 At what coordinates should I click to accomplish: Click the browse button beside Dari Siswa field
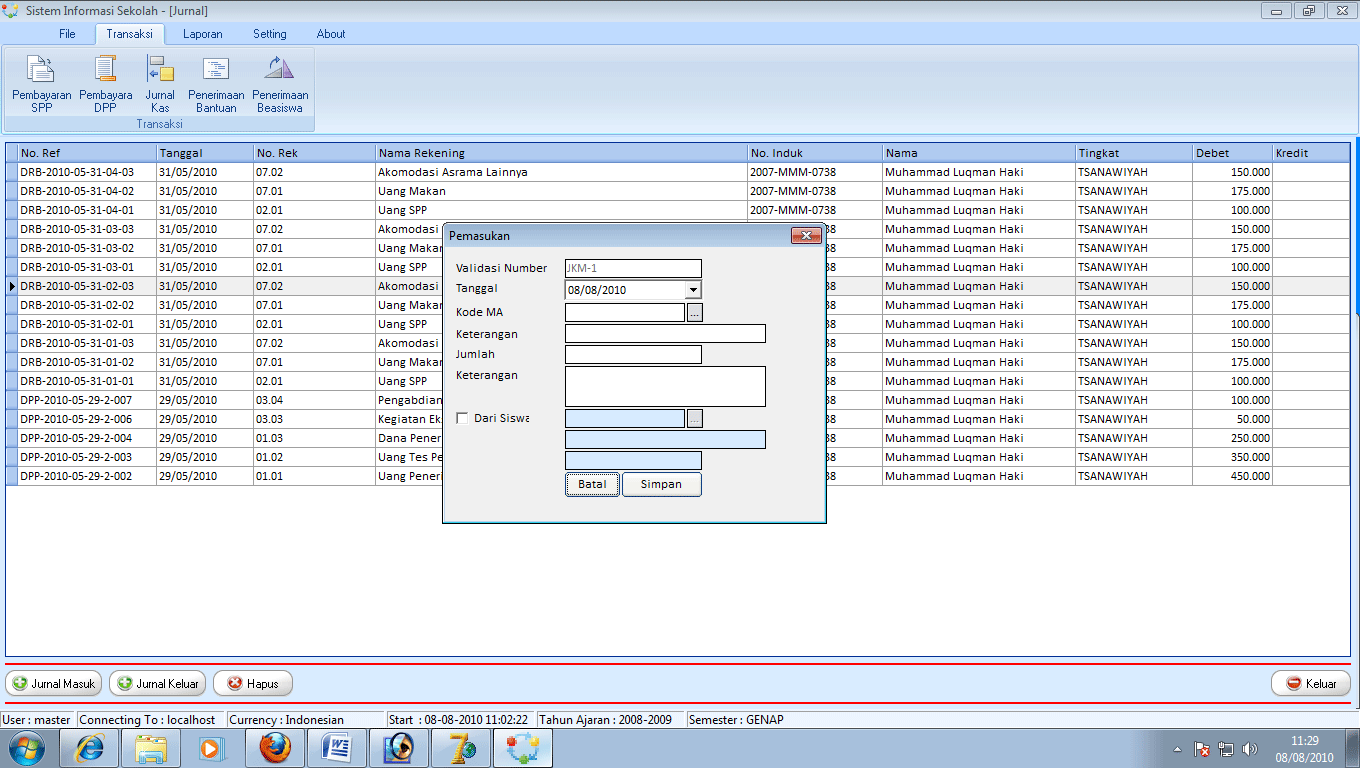coord(695,418)
